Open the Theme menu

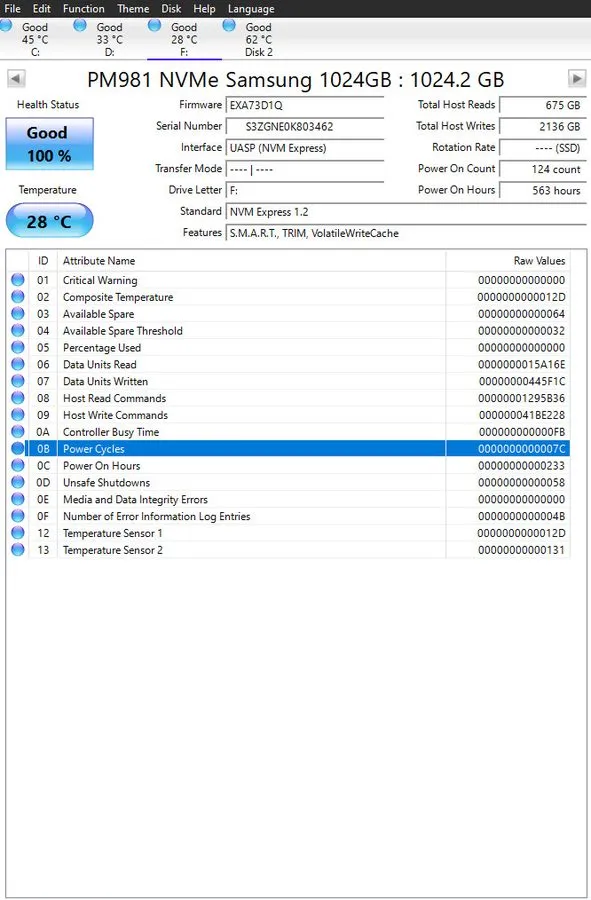point(133,9)
